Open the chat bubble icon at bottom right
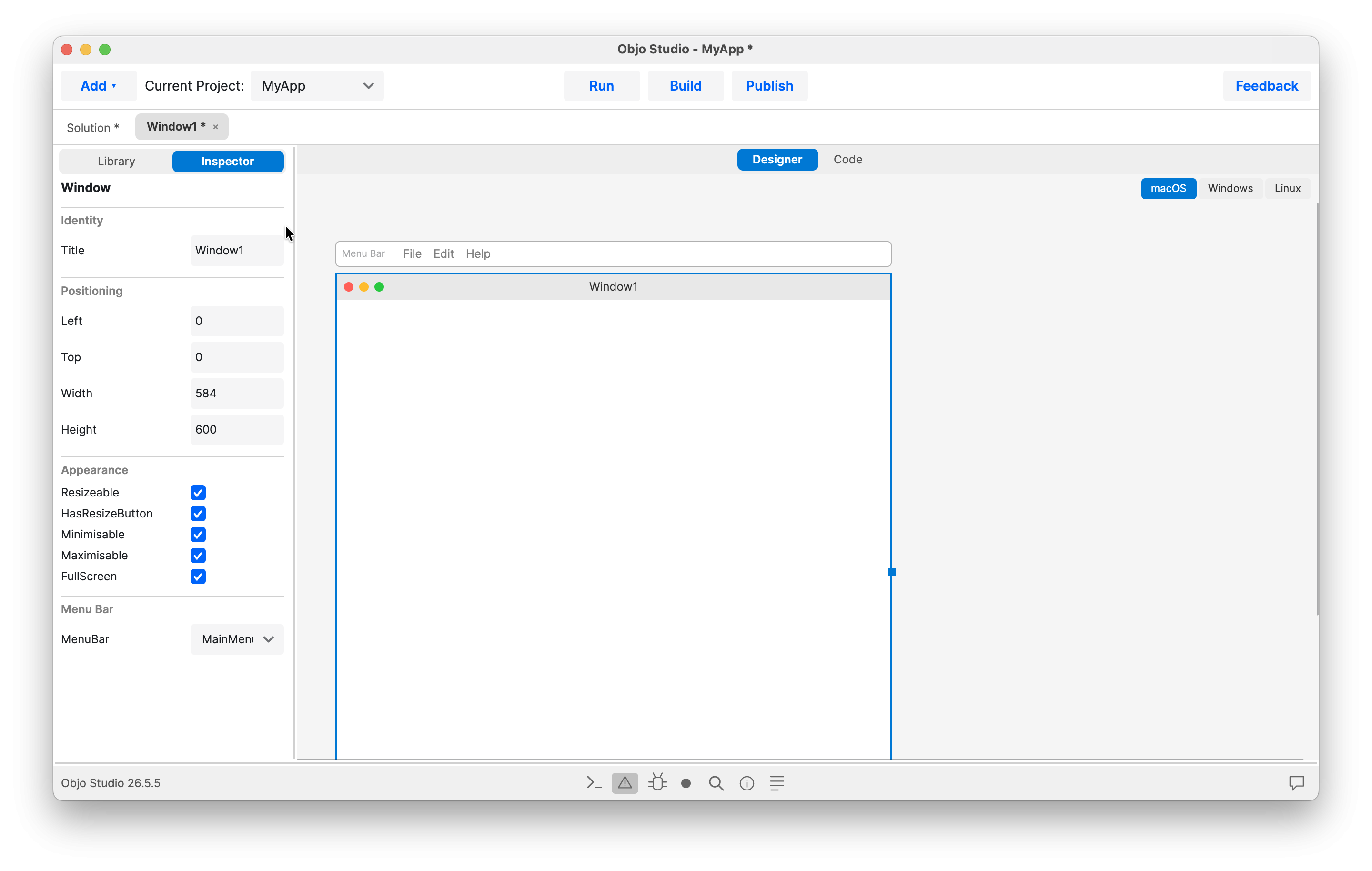Viewport: 1372px width, 871px height. click(1296, 783)
